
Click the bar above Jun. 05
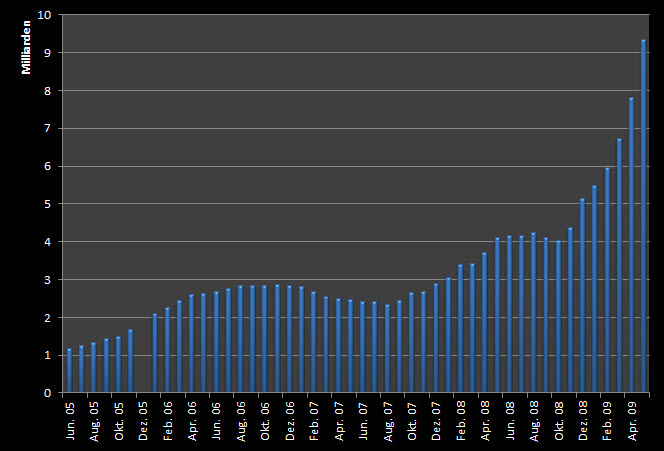[x=69, y=371]
